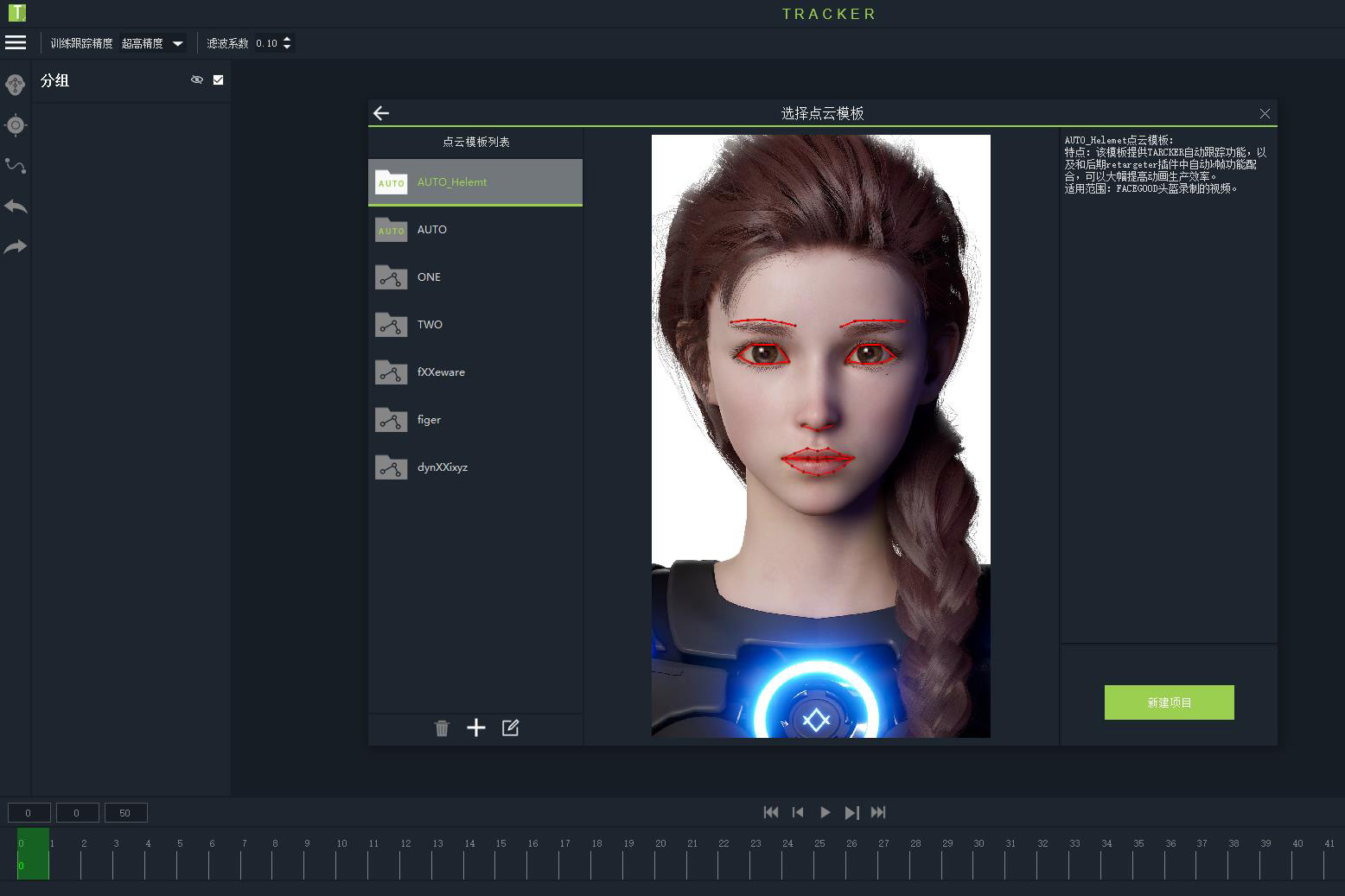Select the curve path tool in sidebar
This screenshot has width=1345, height=896.
point(16,166)
